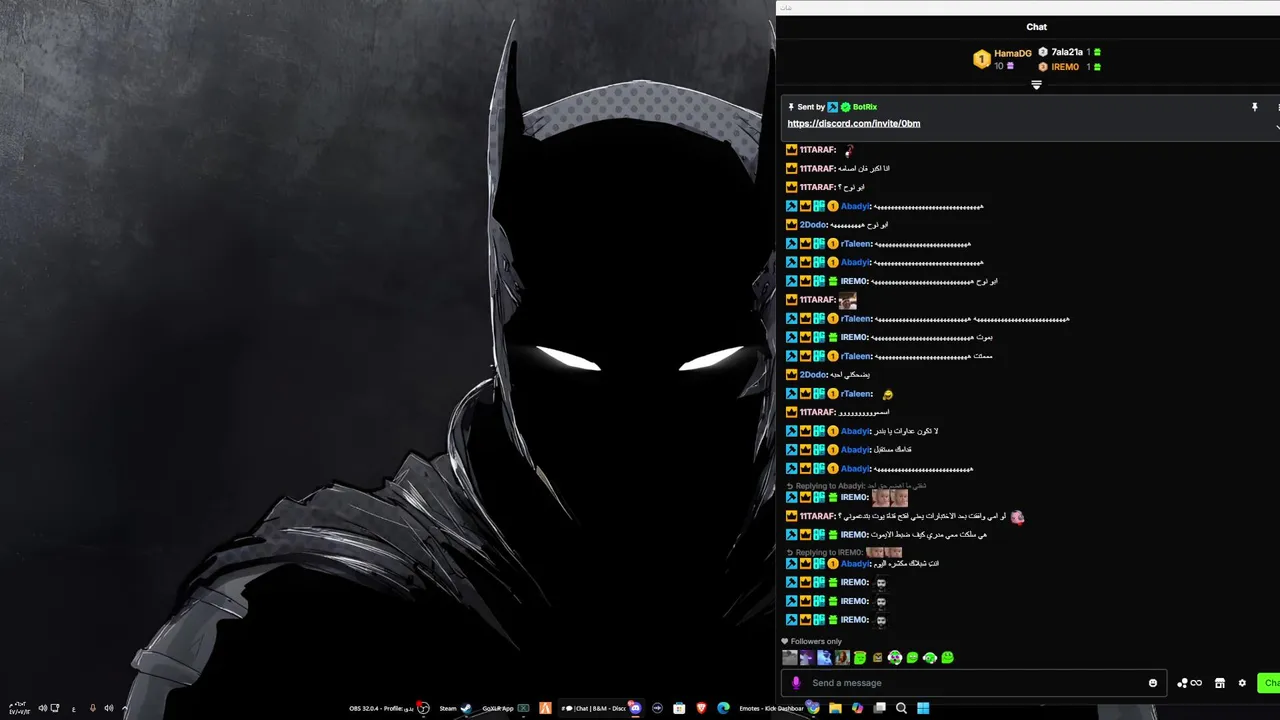The width and height of the screenshot is (1280, 720).
Task: Expand the gift leaderboard arrow
Action: [1036, 85]
